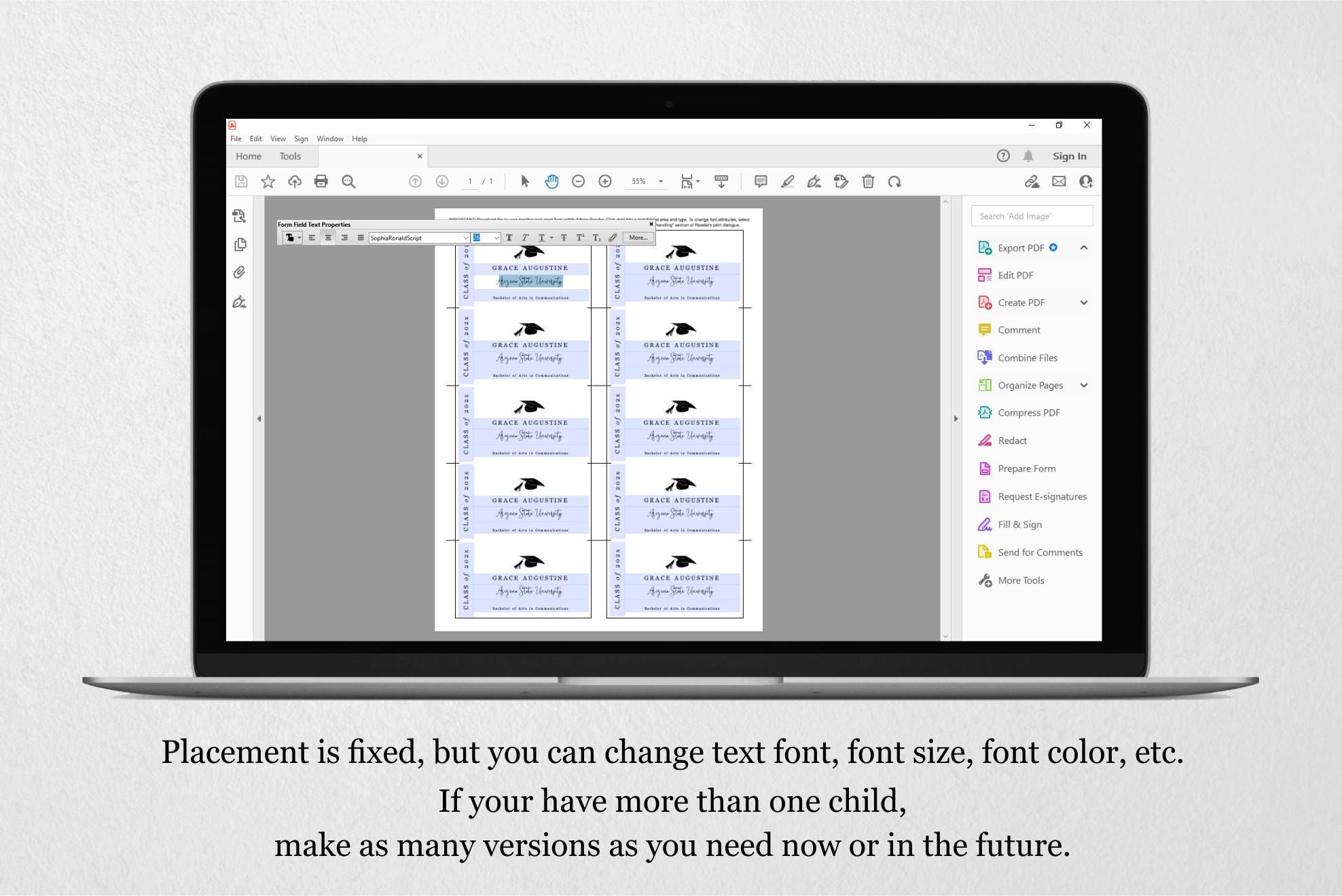The width and height of the screenshot is (1342, 896).
Task: Collapse the Export PDF section
Action: (x=1084, y=248)
